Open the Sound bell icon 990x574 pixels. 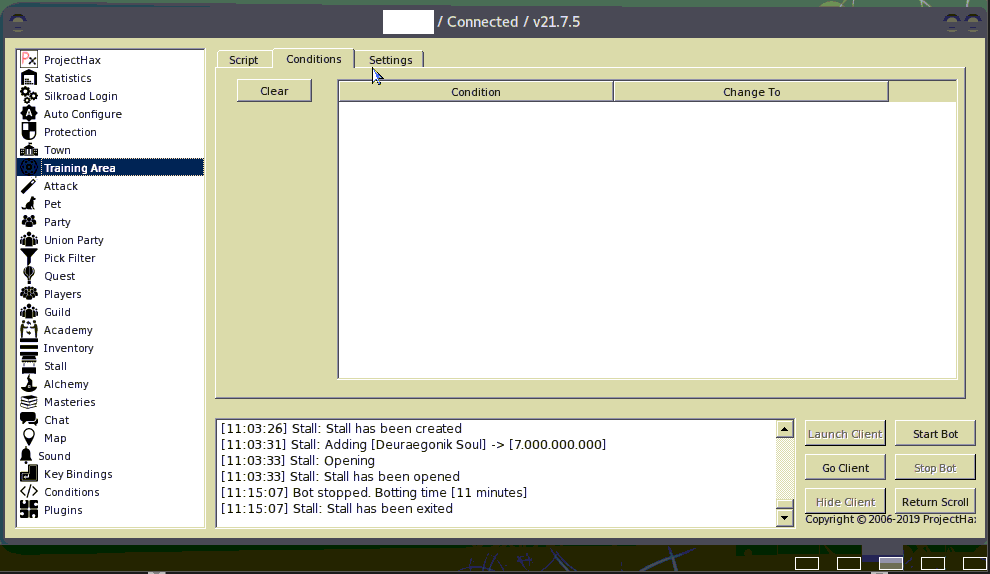tap(28, 456)
